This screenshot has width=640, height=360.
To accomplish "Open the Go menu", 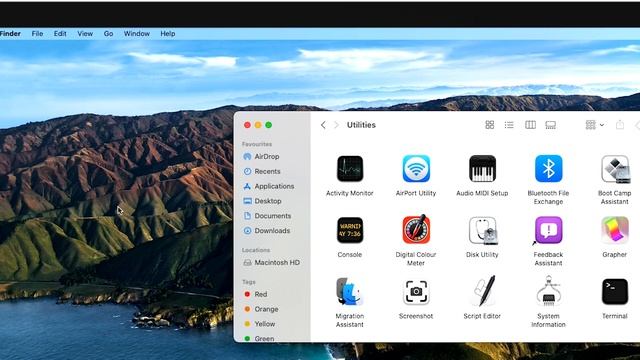I will [108, 33].
